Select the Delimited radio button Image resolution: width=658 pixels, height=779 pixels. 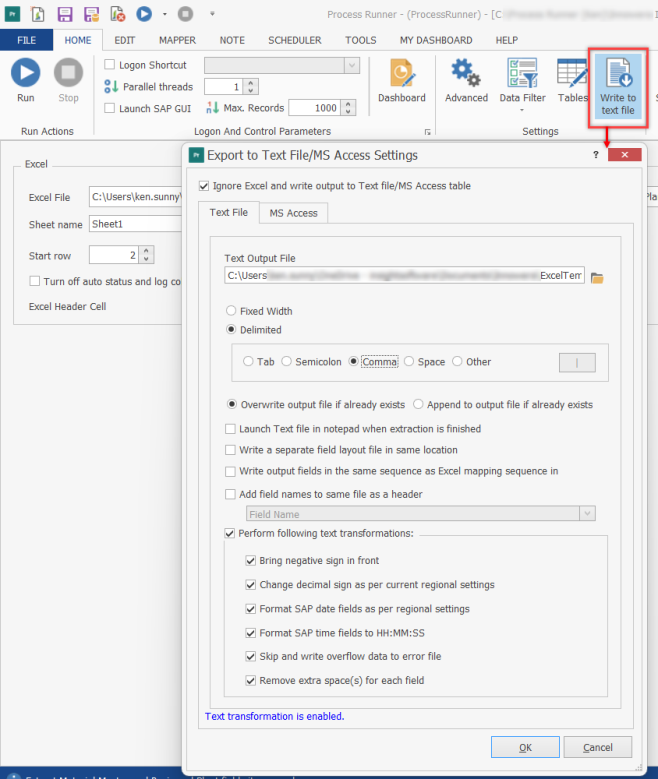point(231,329)
